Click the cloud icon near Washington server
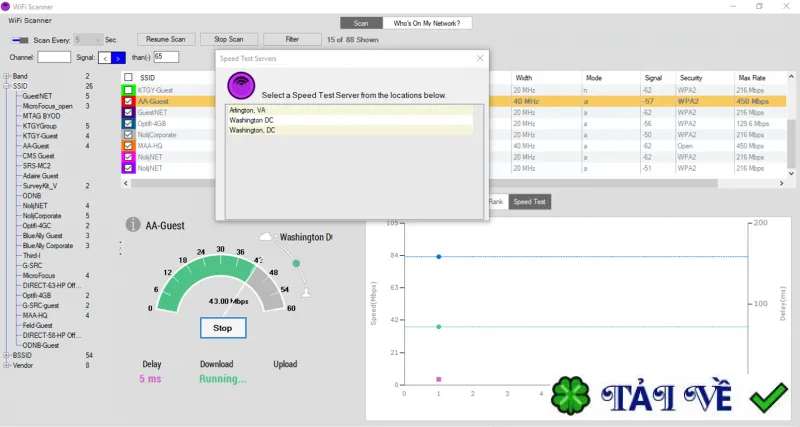This screenshot has height=427, width=800. (266, 237)
